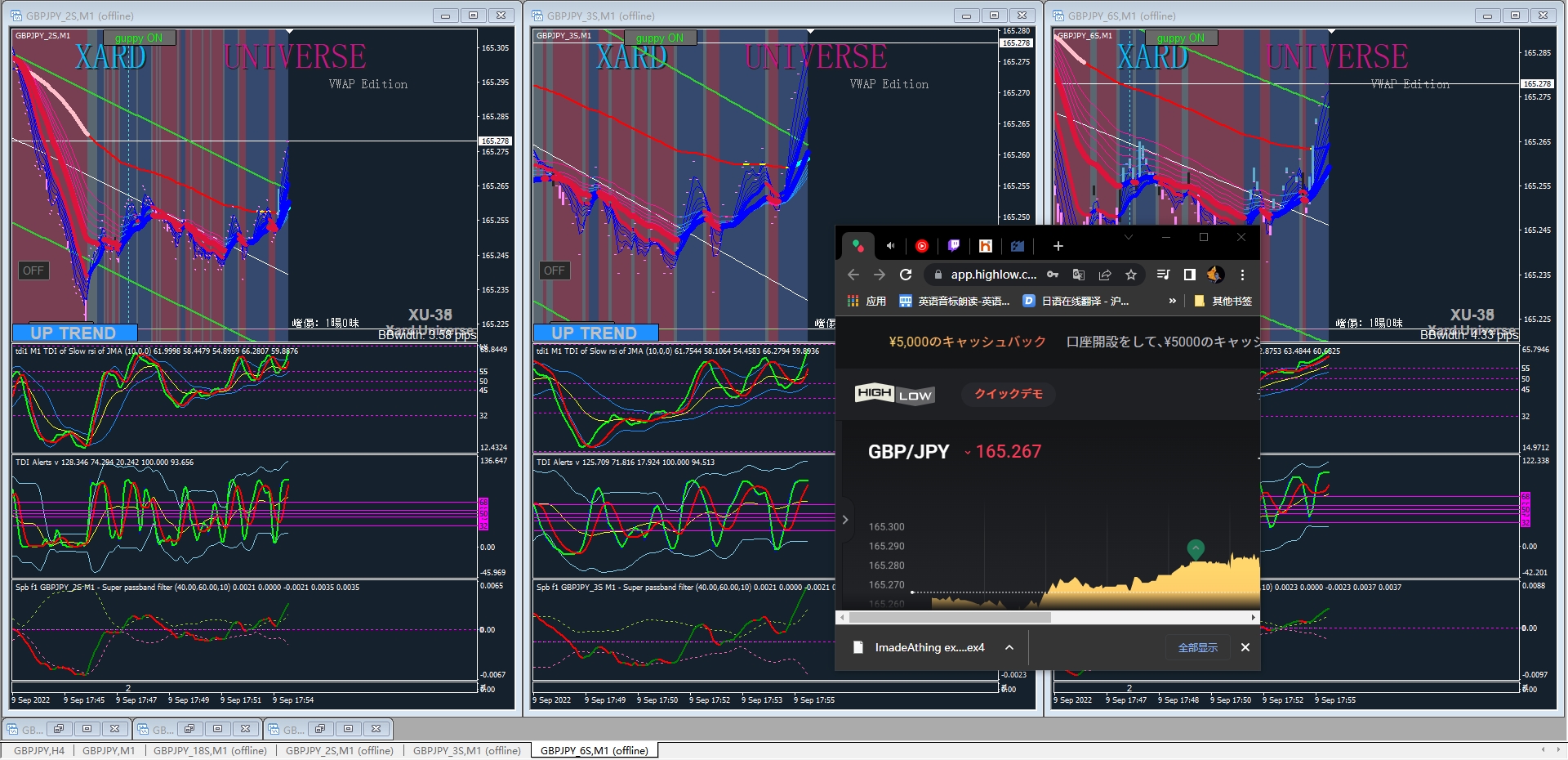Image resolution: width=1568 pixels, height=760 pixels.
Task: Click the browser horizontal scrollbar
Action: point(1047,618)
